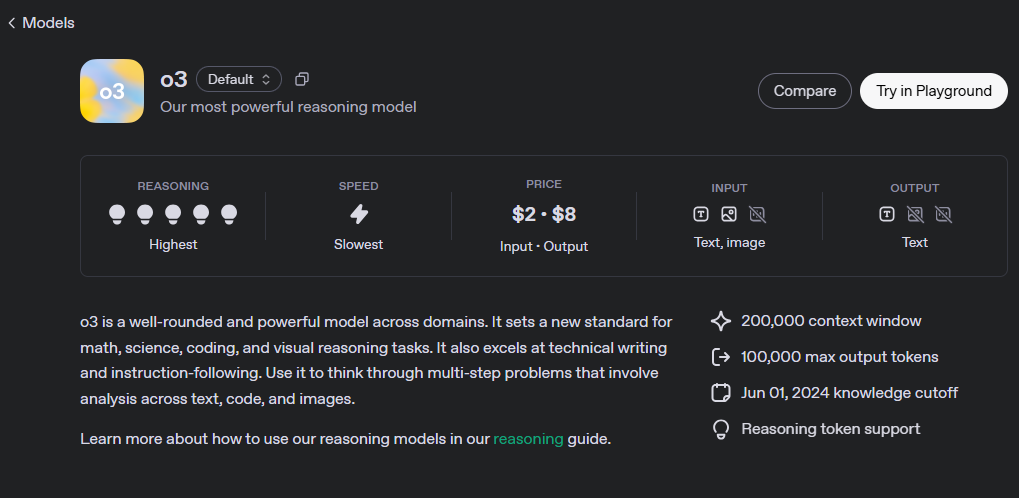Open Try in Playground
This screenshot has width=1019, height=498.
point(933,91)
